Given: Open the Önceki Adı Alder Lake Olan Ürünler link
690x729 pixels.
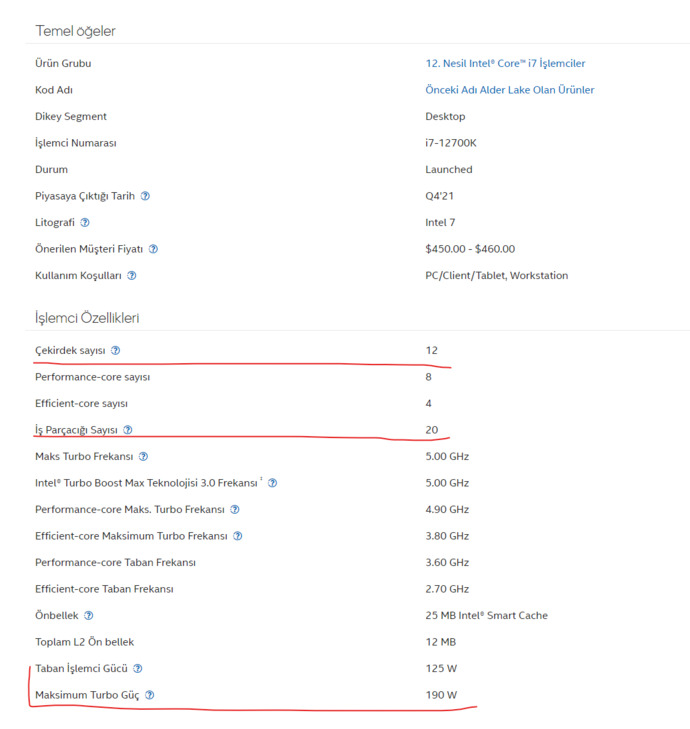Looking at the screenshot, I should point(510,90).
